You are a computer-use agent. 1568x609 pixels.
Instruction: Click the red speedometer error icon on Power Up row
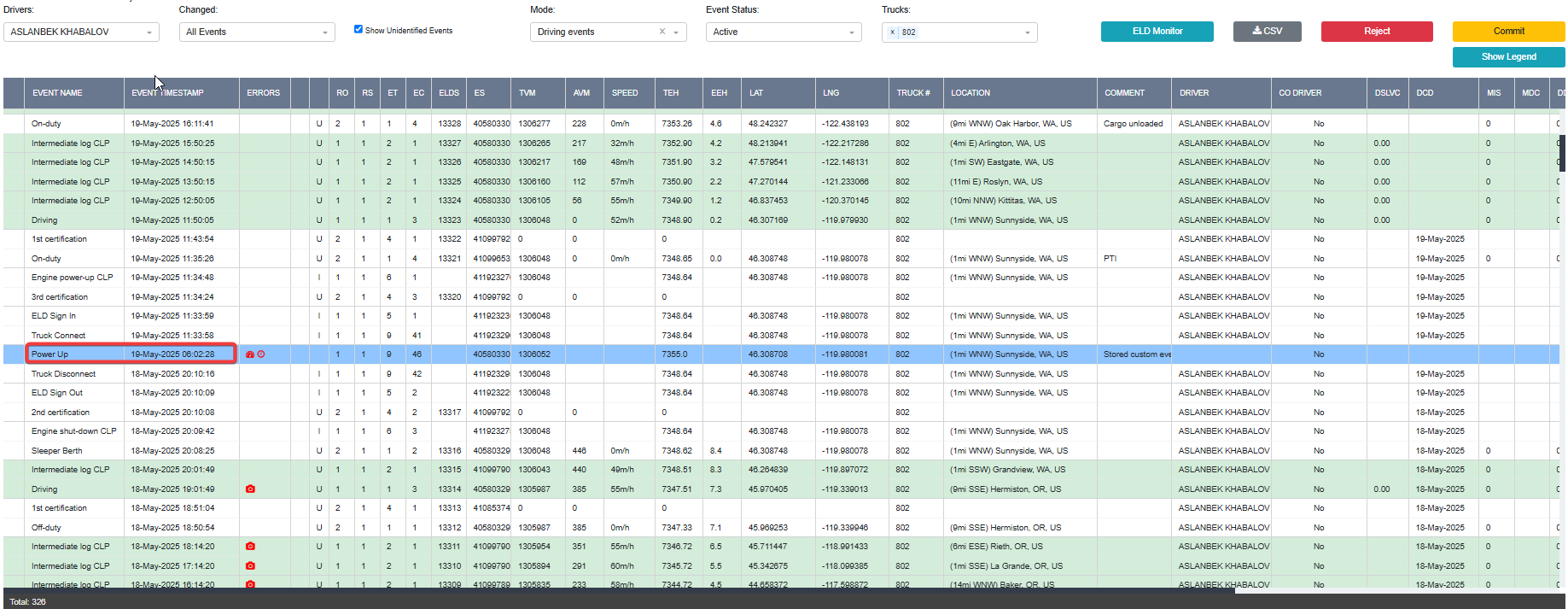tap(250, 354)
